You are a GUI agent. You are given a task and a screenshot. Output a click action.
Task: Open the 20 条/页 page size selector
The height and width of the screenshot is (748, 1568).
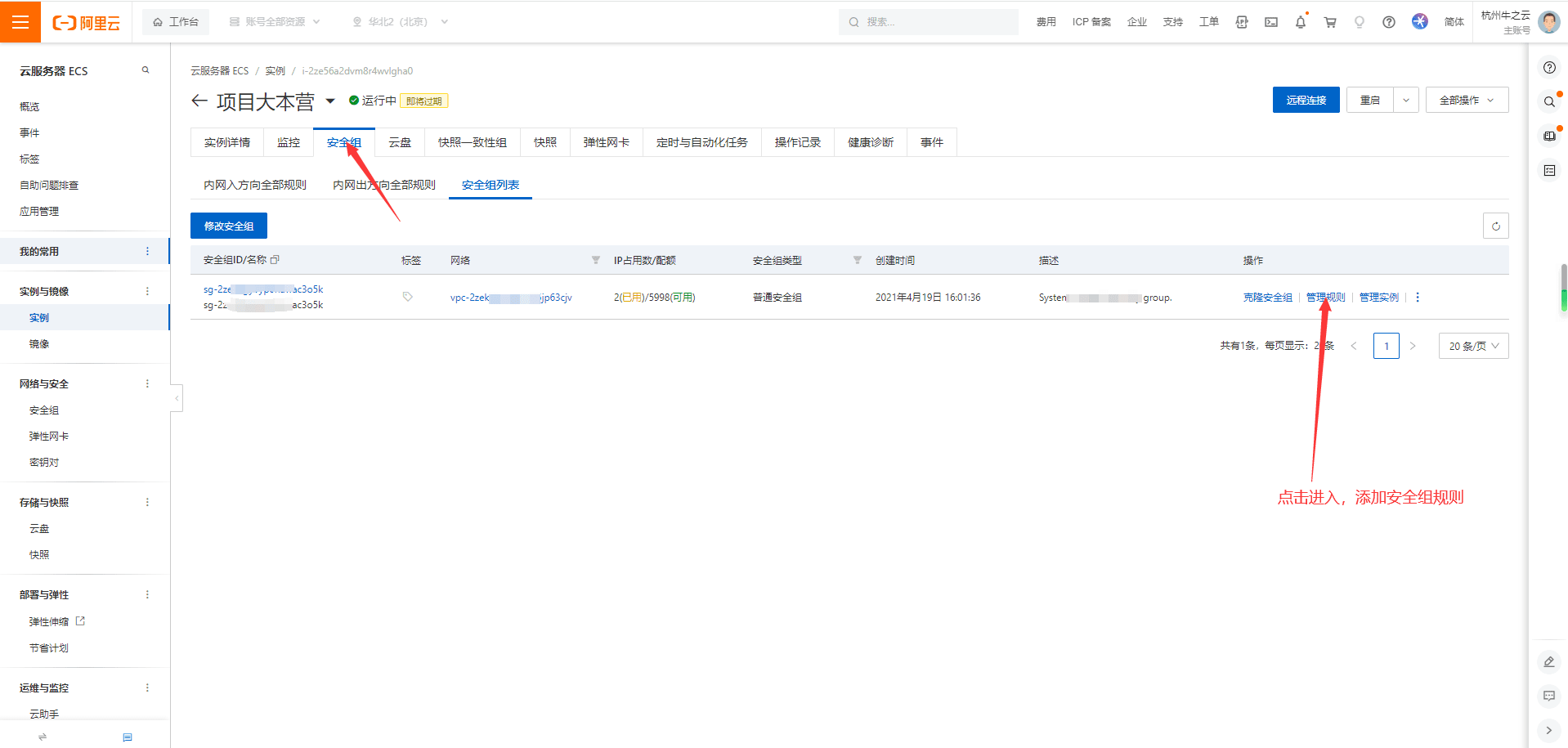[1473, 346]
